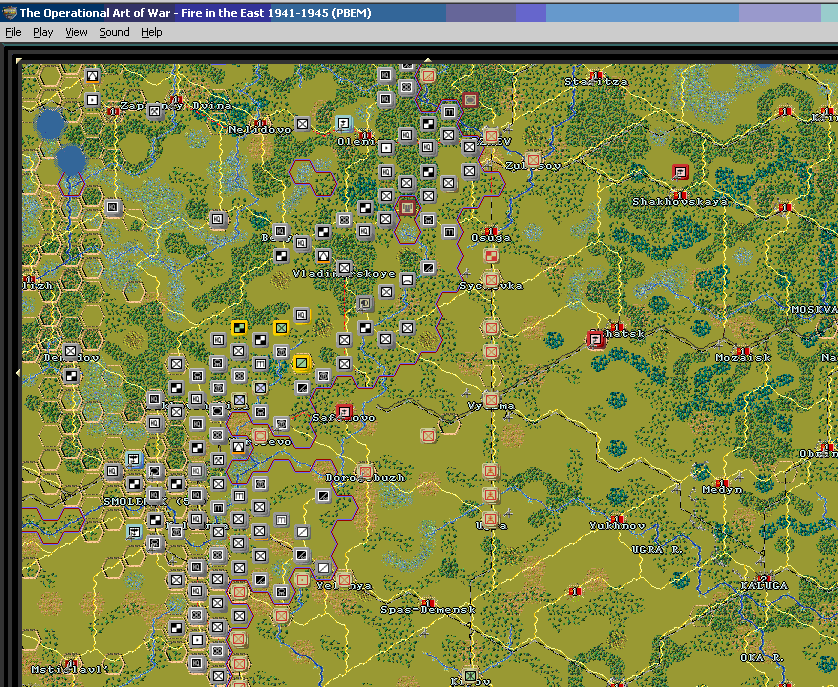Click the objective flag at Staritsa
This screenshot has width=839, height=687.
(596, 75)
